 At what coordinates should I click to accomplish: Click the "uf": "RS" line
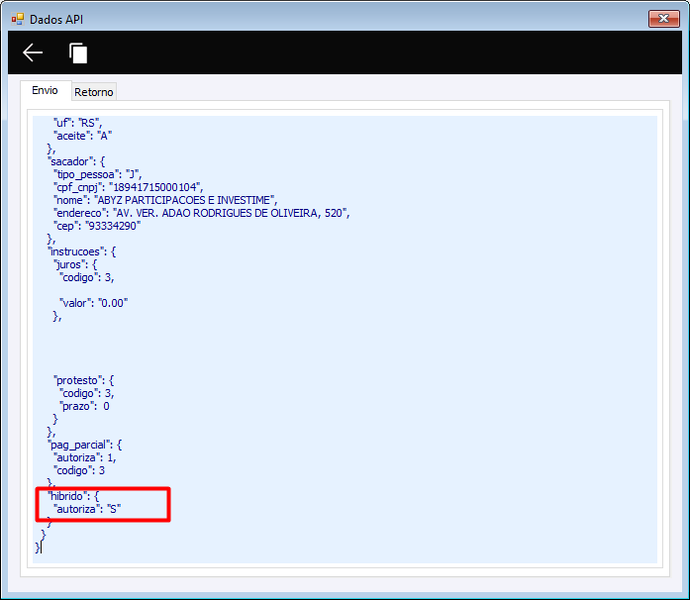77,123
